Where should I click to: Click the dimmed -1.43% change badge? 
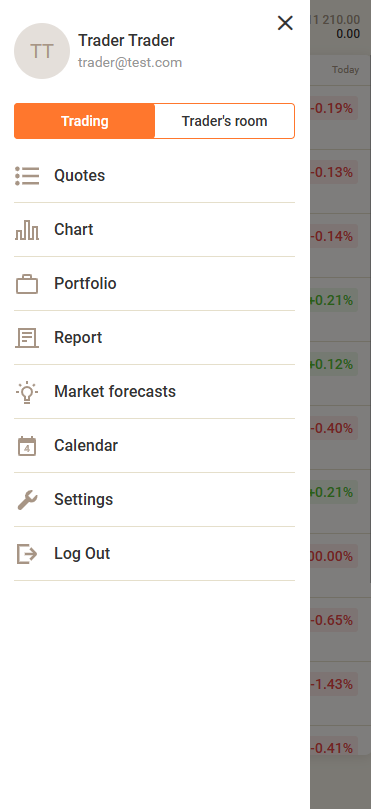333,684
